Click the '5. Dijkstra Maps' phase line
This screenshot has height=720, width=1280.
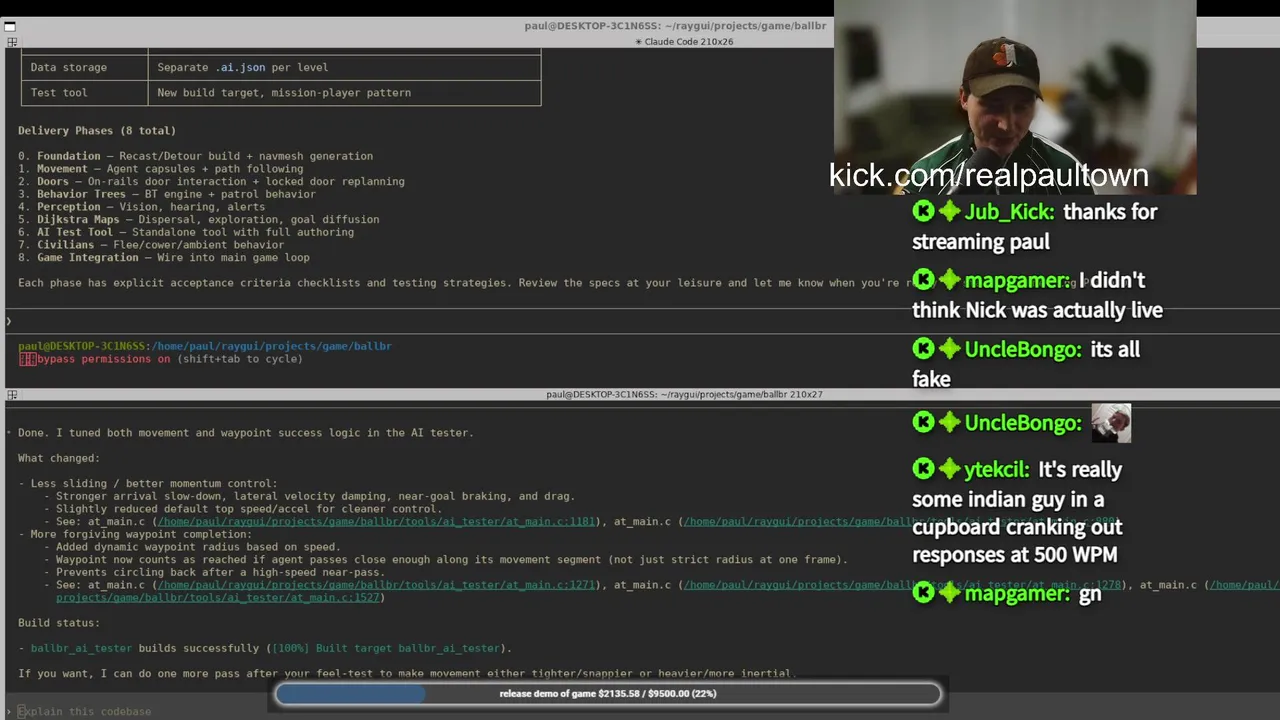click(x=198, y=219)
